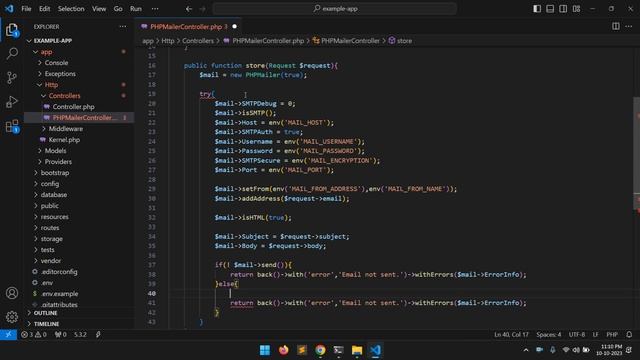The width and height of the screenshot is (640, 360).
Task: Expand the Middleware folder
Action: point(66,129)
